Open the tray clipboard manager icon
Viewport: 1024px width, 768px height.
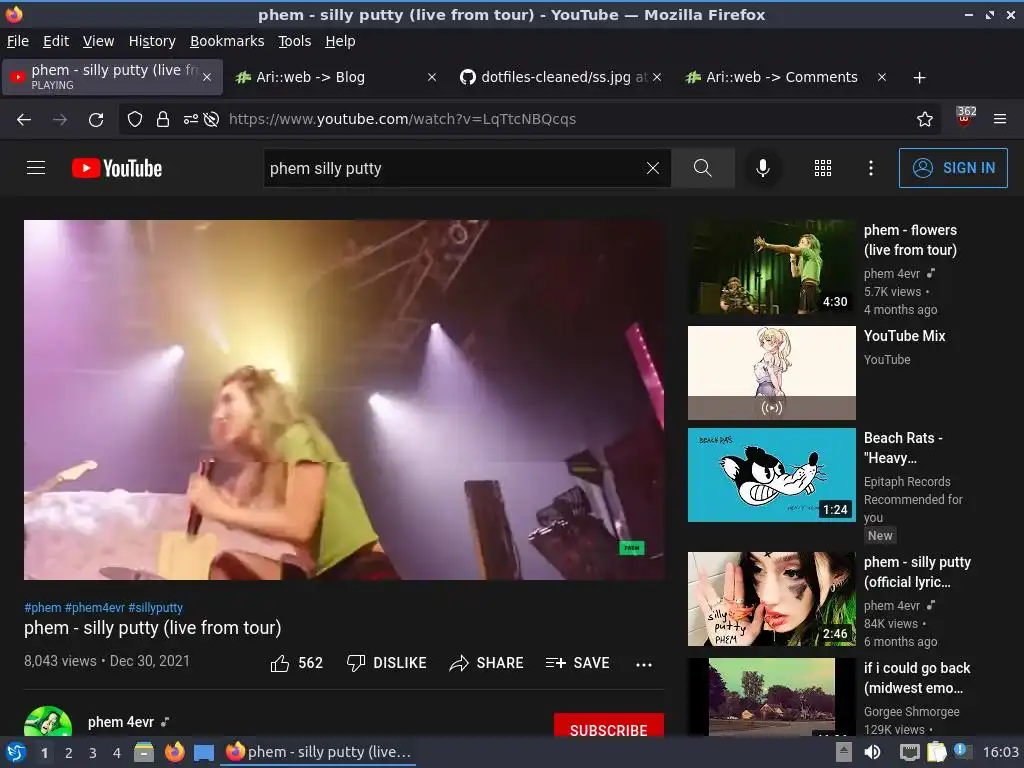point(936,752)
